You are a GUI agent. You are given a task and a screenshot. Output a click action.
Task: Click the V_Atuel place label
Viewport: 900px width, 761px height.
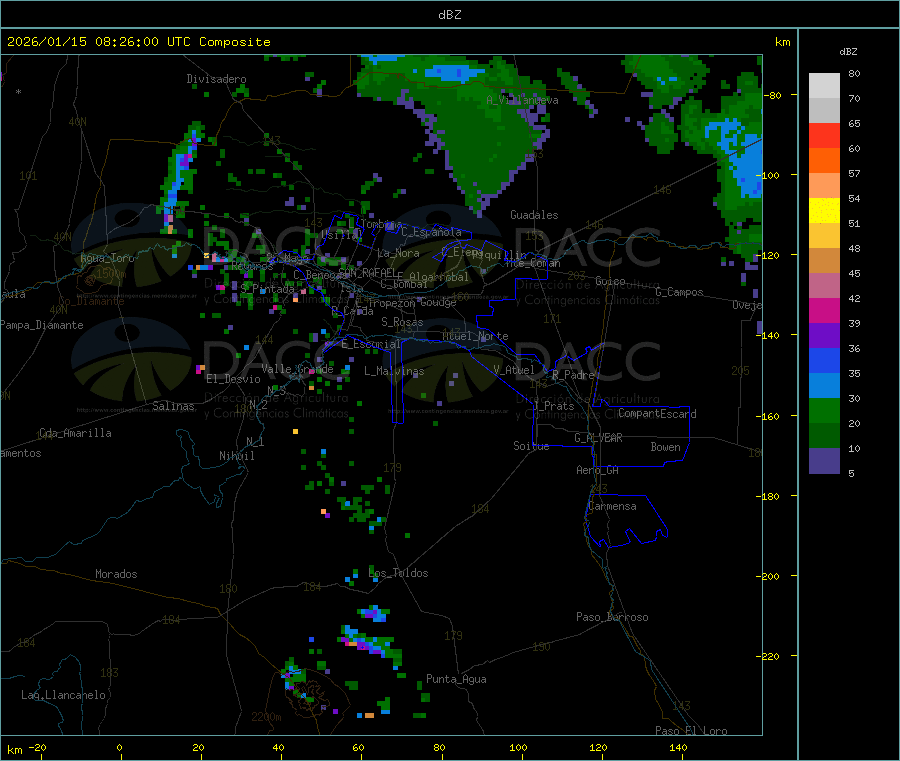pos(514,370)
